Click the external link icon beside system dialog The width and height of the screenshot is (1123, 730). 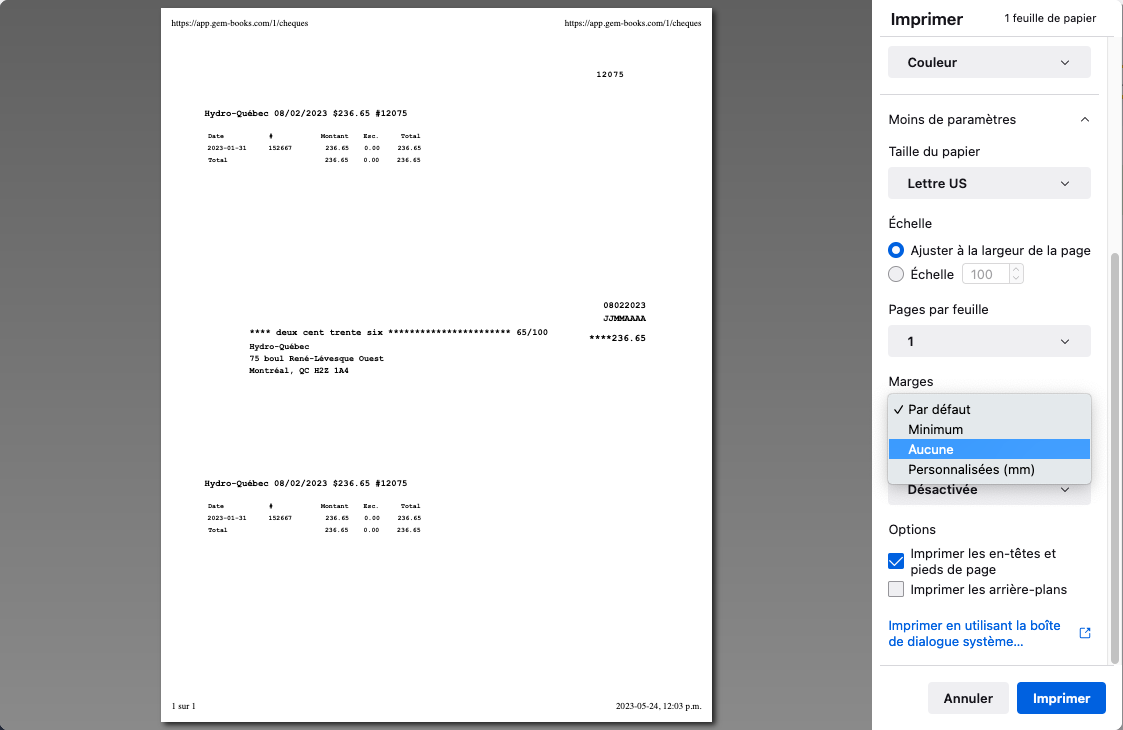click(1085, 633)
